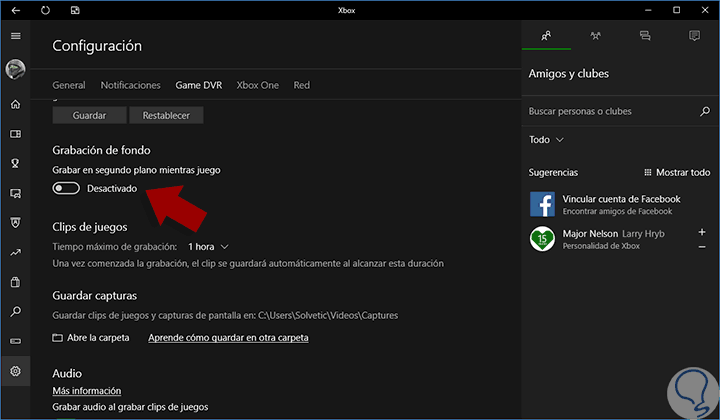
Task: Select the General tab
Action: (x=69, y=85)
